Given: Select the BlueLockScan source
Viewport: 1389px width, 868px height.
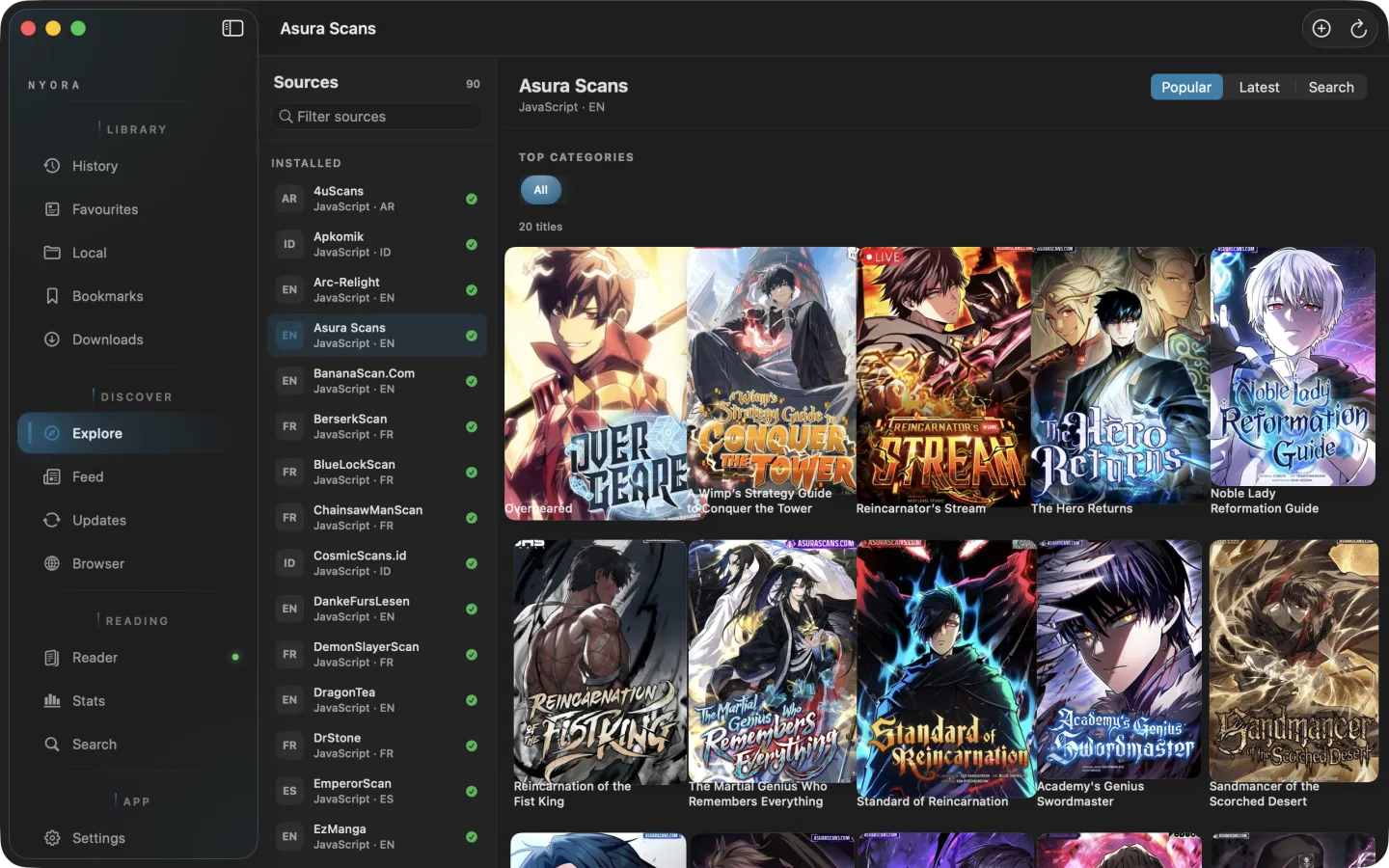Looking at the screenshot, I should pos(377,472).
